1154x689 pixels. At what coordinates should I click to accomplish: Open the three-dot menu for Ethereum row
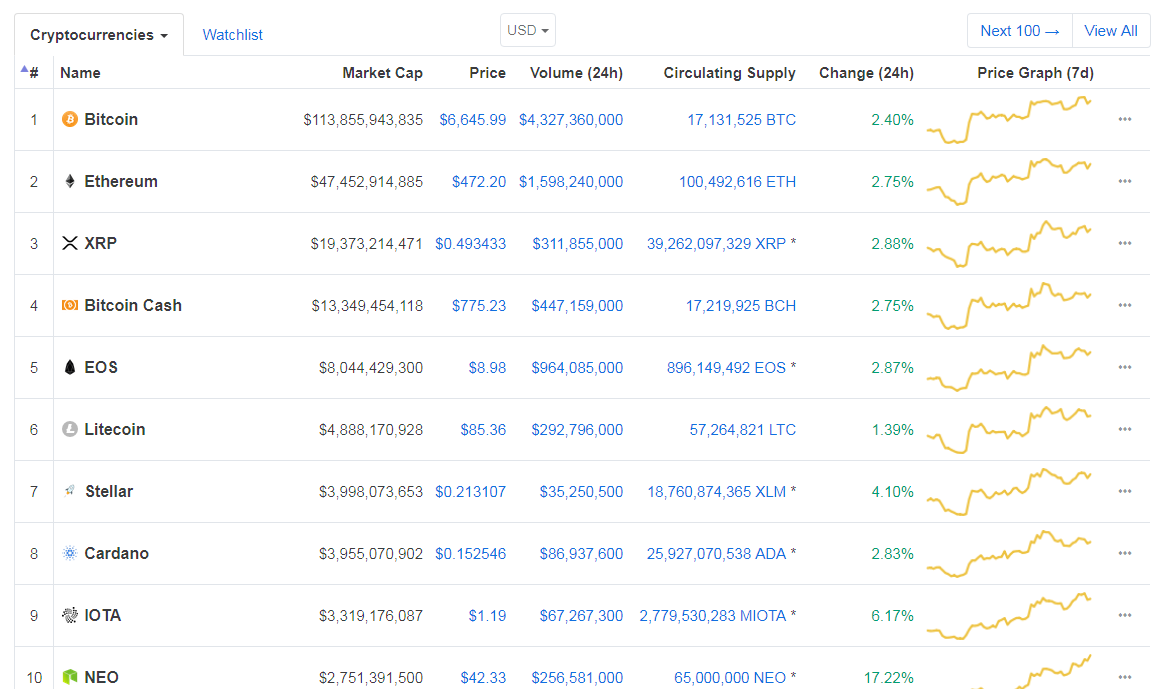click(x=1125, y=181)
